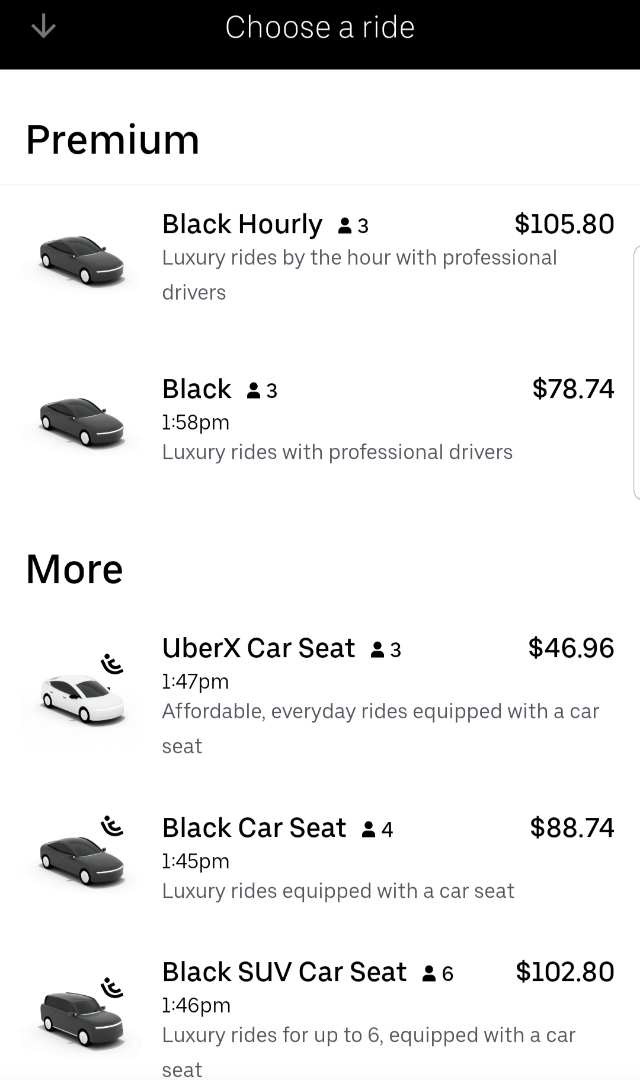Click the More section heading
The width and height of the screenshot is (640, 1080).
(x=74, y=568)
